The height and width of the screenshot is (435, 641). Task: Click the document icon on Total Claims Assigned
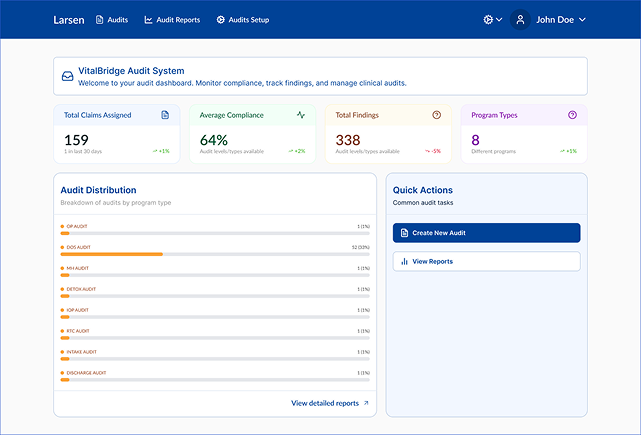point(165,115)
